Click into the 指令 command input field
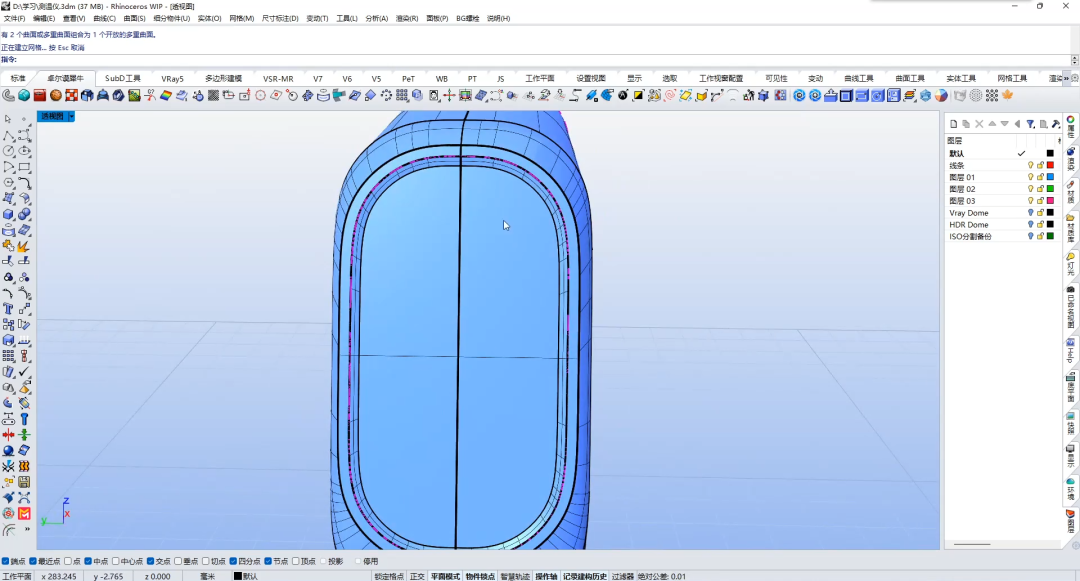 coord(543,60)
